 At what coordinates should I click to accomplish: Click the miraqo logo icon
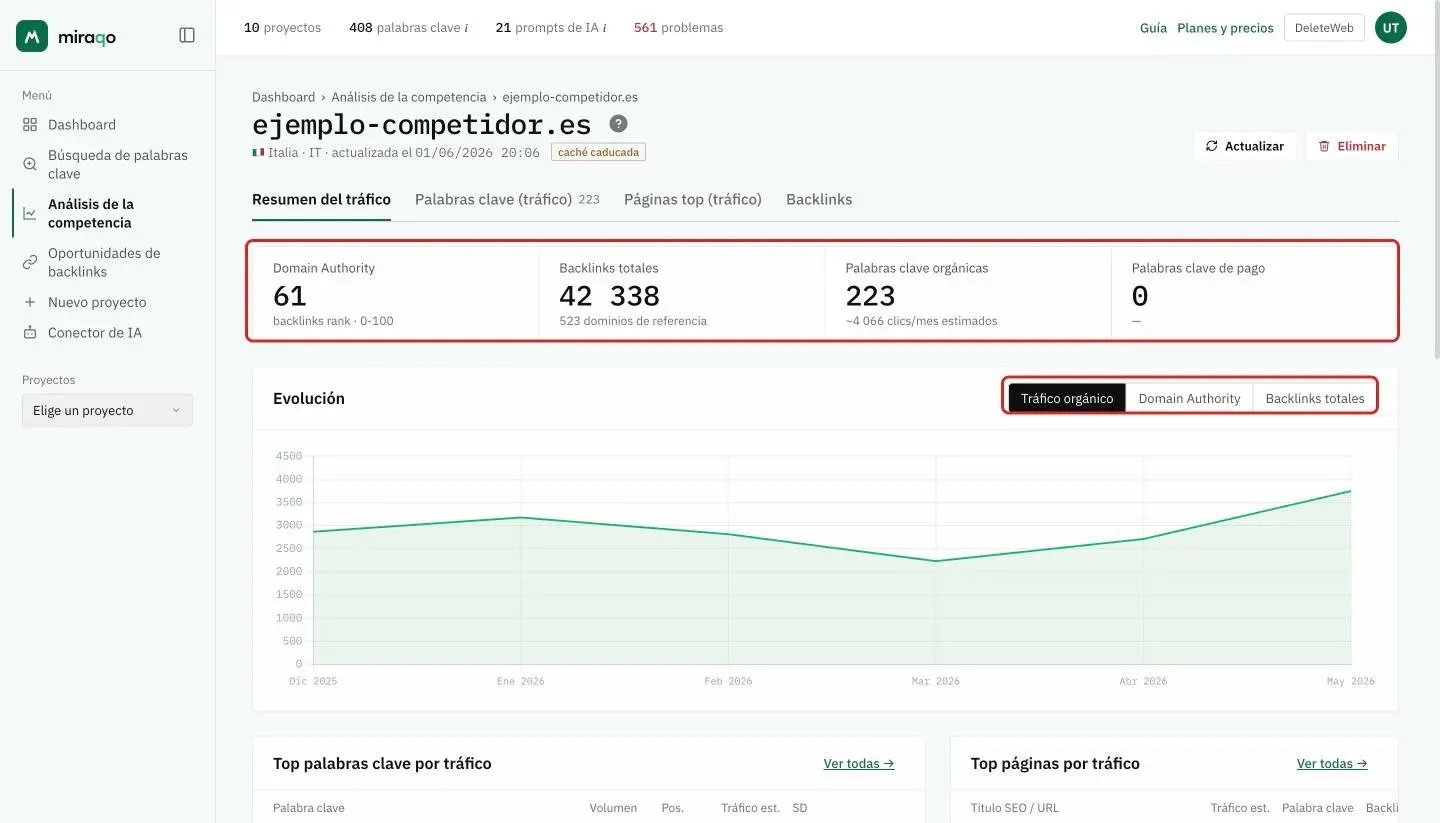coord(32,36)
